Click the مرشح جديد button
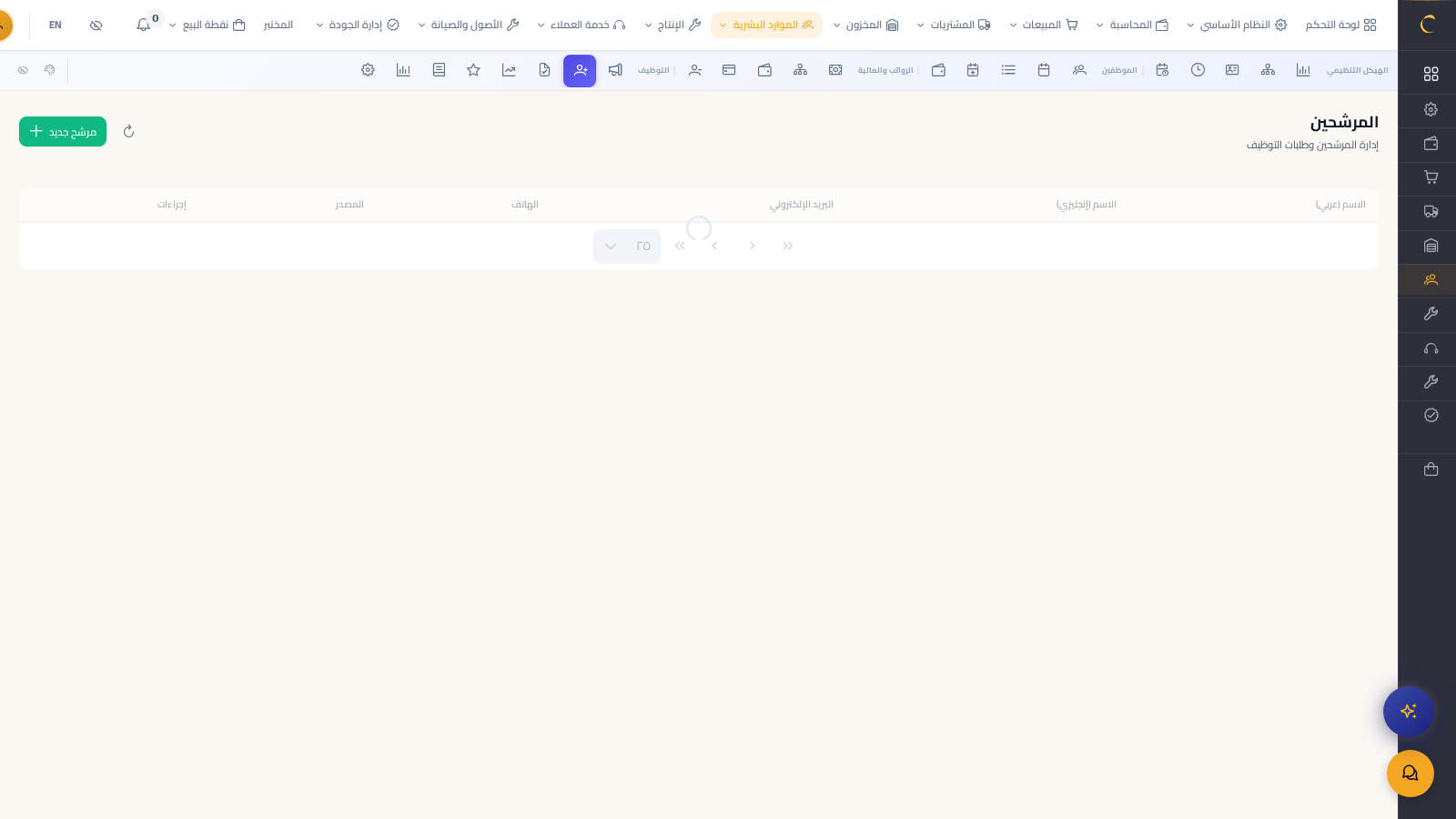This screenshot has width=1456, height=819. 63,132
